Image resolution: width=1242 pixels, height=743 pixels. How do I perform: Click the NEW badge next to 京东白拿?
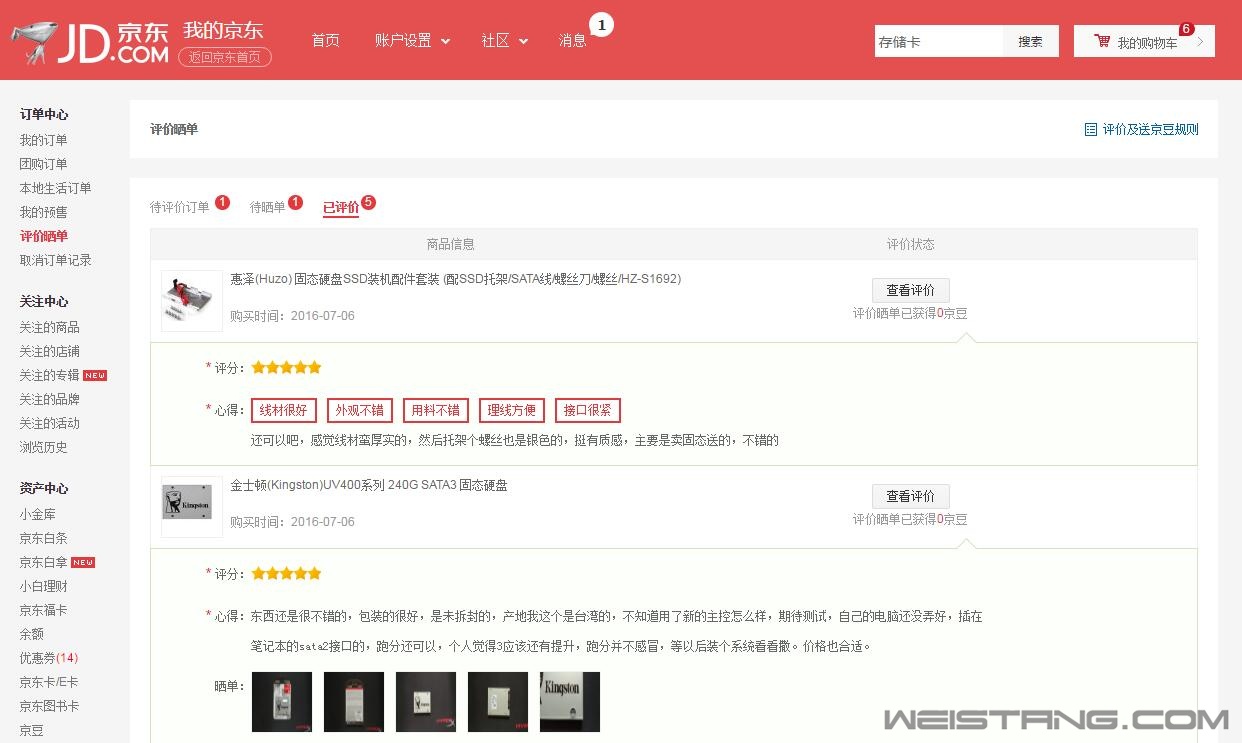(83, 563)
